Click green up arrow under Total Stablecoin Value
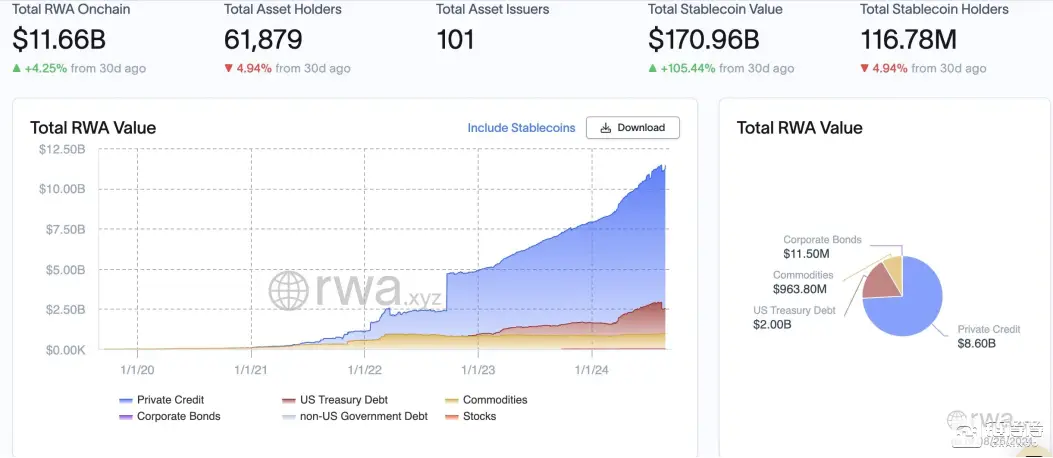 click(653, 69)
